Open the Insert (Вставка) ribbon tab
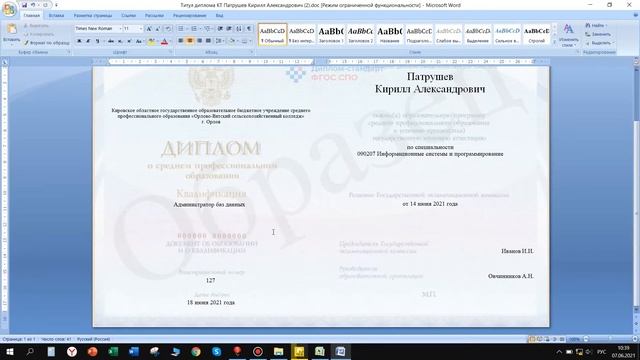Screen dimensions: 640x360 click(56, 16)
